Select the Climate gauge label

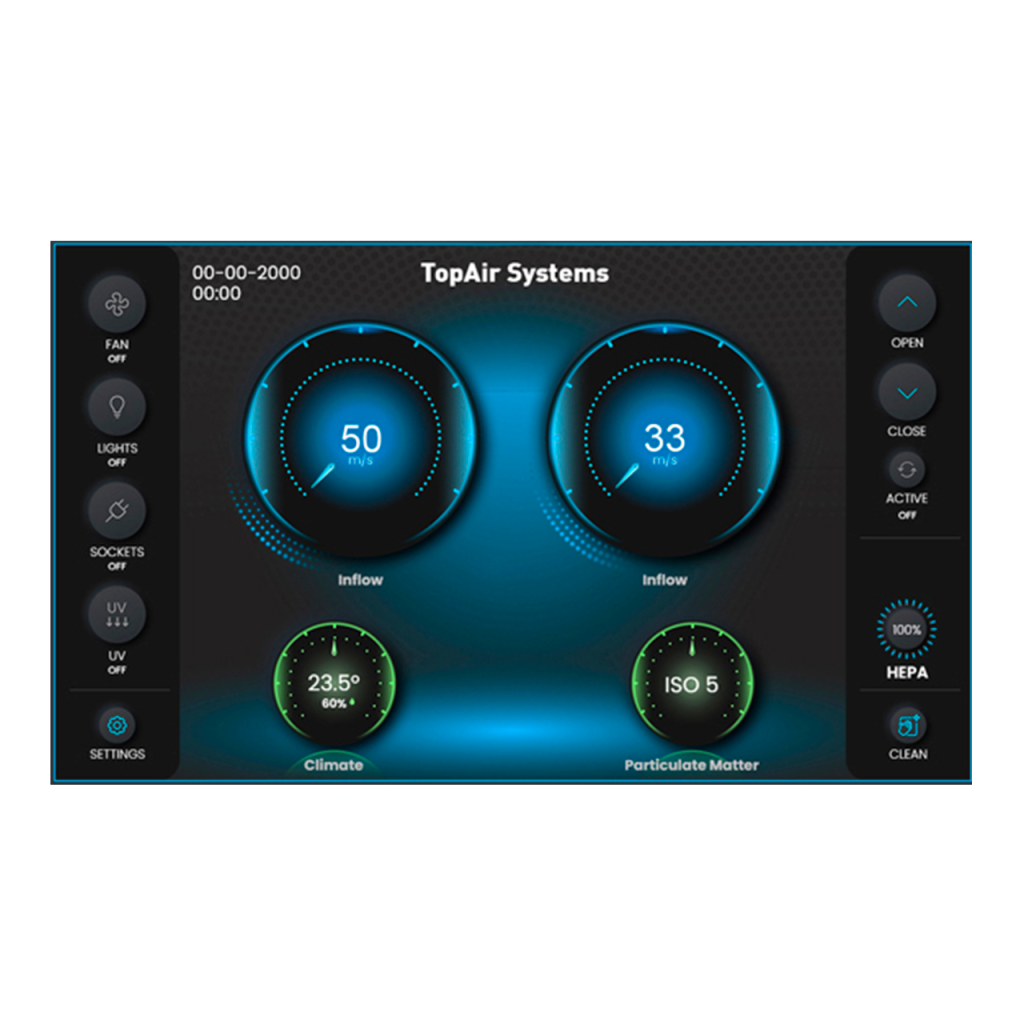point(333,765)
